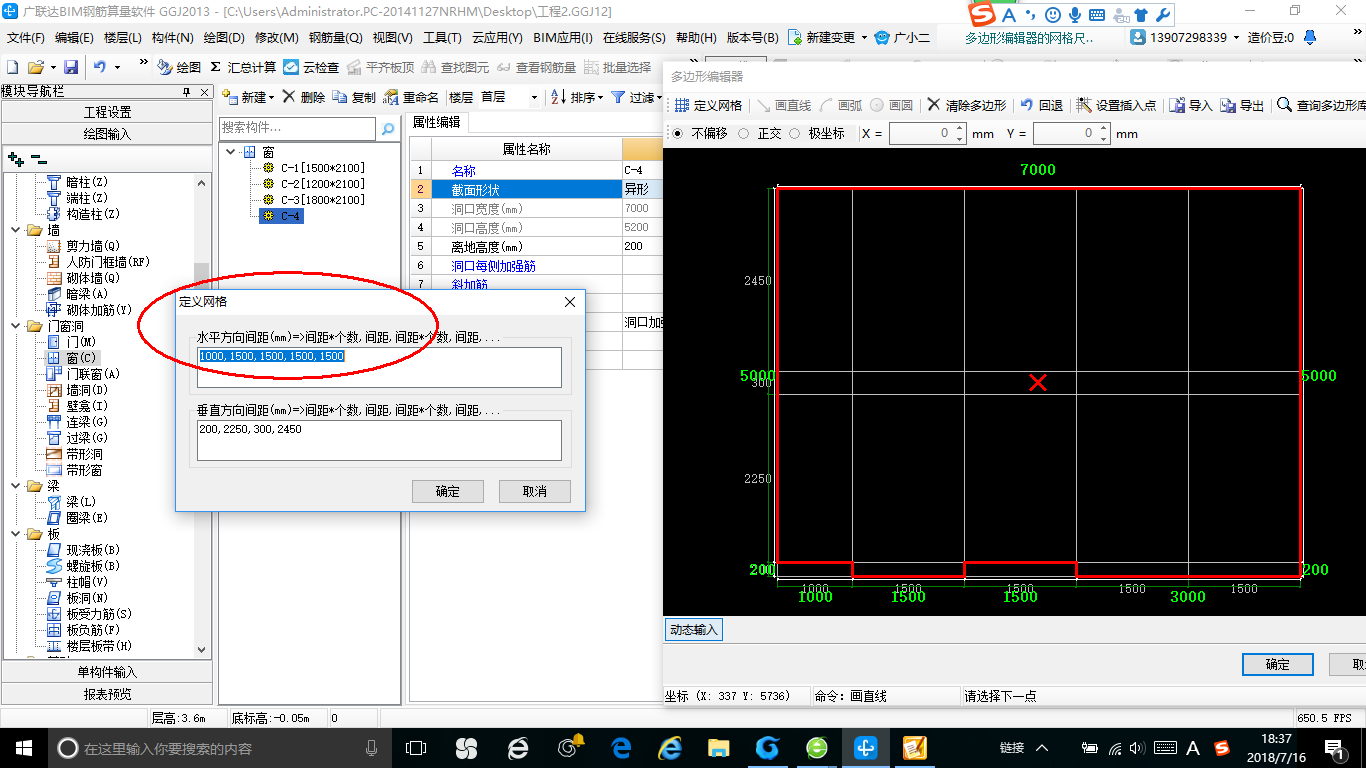Open the 报表预览 section

107,694
